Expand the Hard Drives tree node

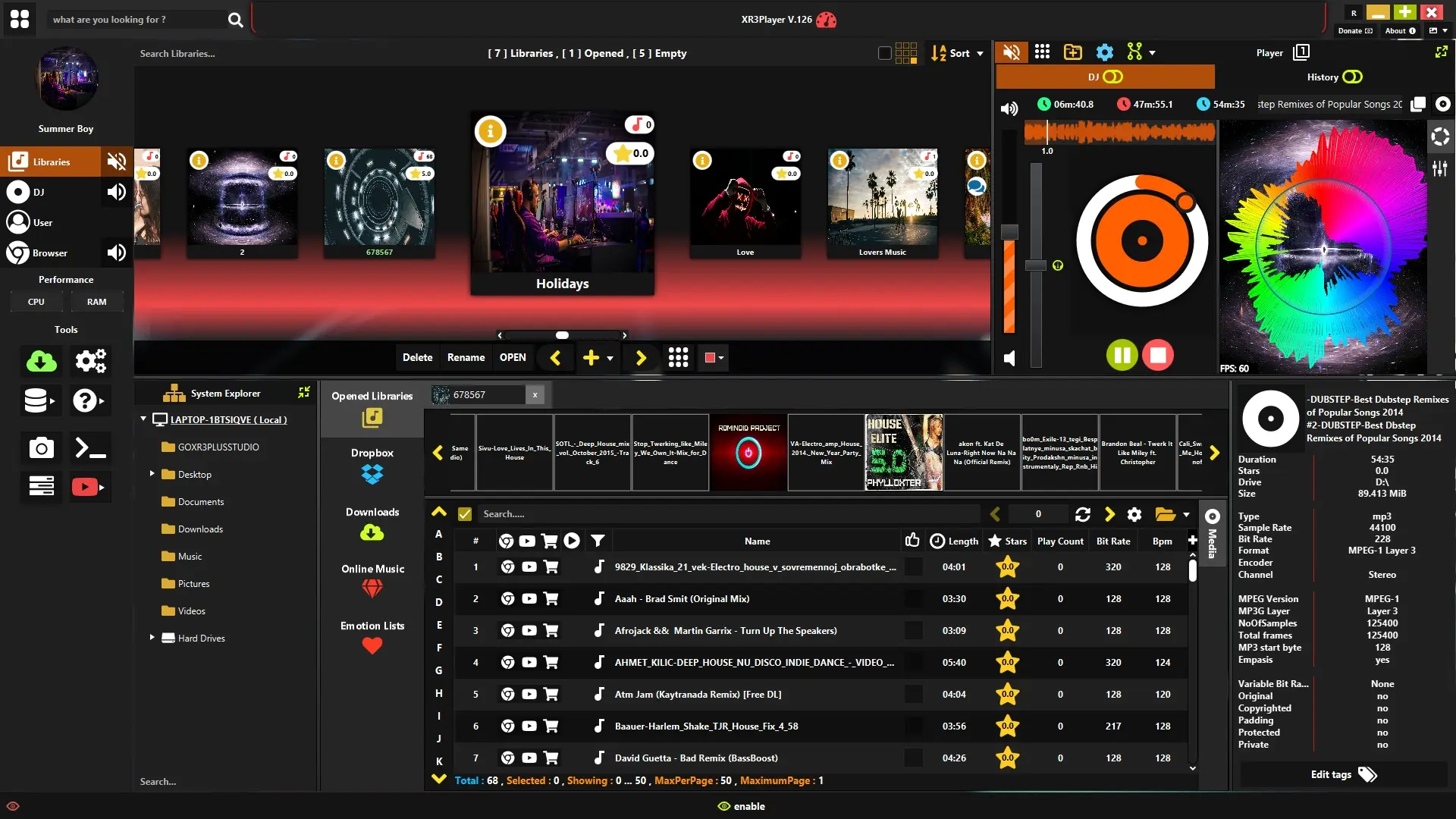[x=152, y=638]
